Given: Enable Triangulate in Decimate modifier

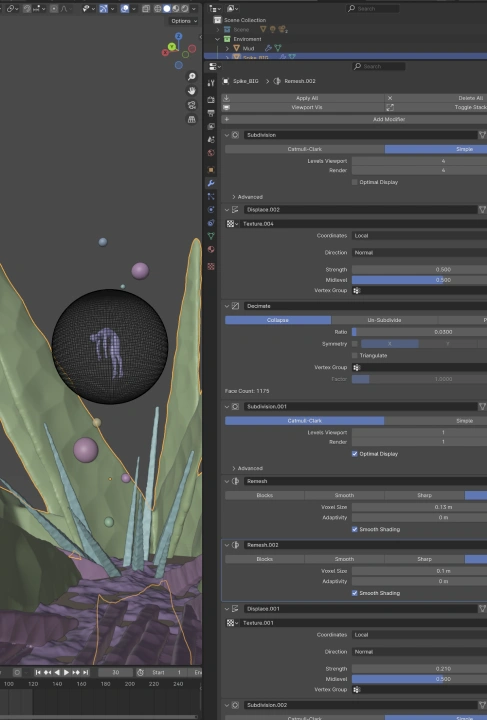Looking at the screenshot, I should click(x=354, y=355).
